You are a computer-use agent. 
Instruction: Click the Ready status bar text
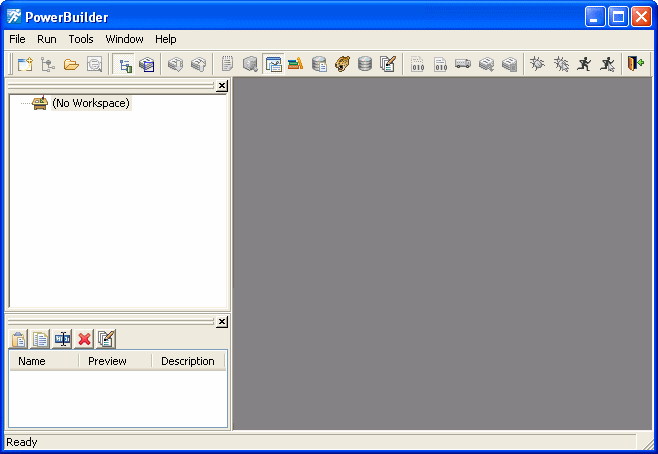pyautogui.click(x=22, y=442)
